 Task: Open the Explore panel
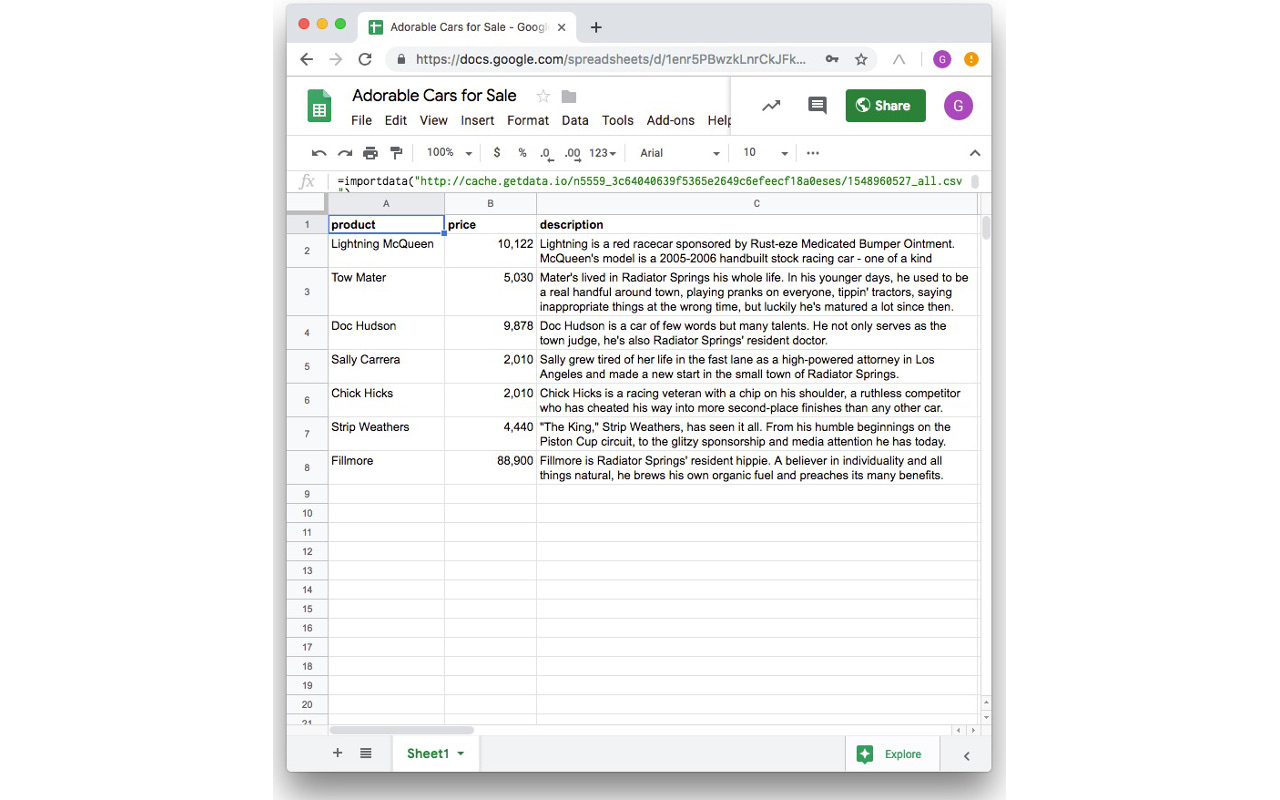point(892,755)
